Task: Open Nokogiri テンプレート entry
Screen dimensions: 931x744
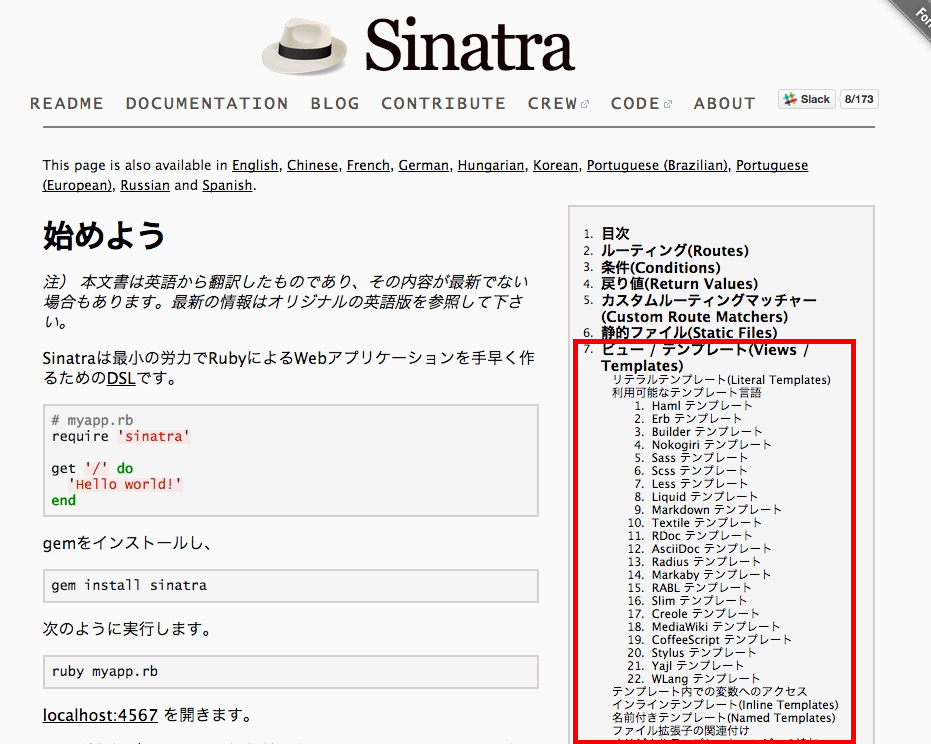Action: (711, 445)
